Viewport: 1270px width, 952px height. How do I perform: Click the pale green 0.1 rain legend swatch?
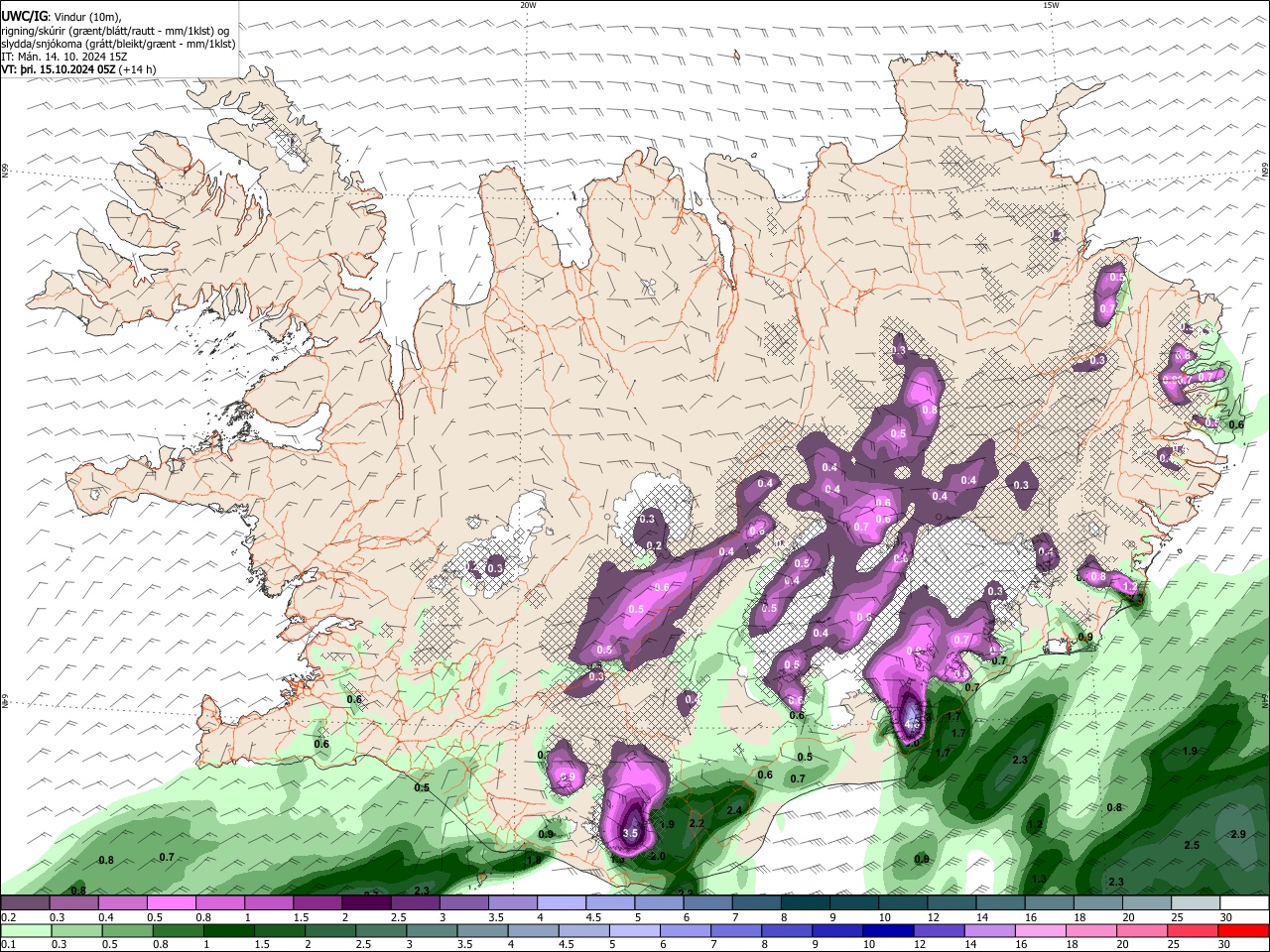[26, 930]
